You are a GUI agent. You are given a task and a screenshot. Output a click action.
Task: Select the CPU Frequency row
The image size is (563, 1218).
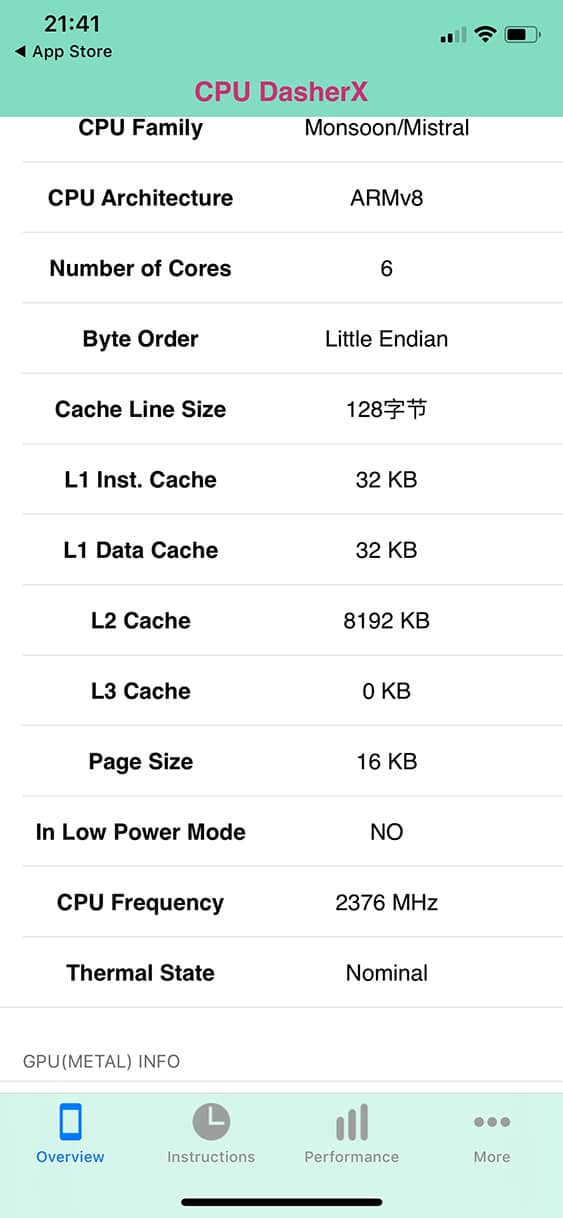click(281, 902)
